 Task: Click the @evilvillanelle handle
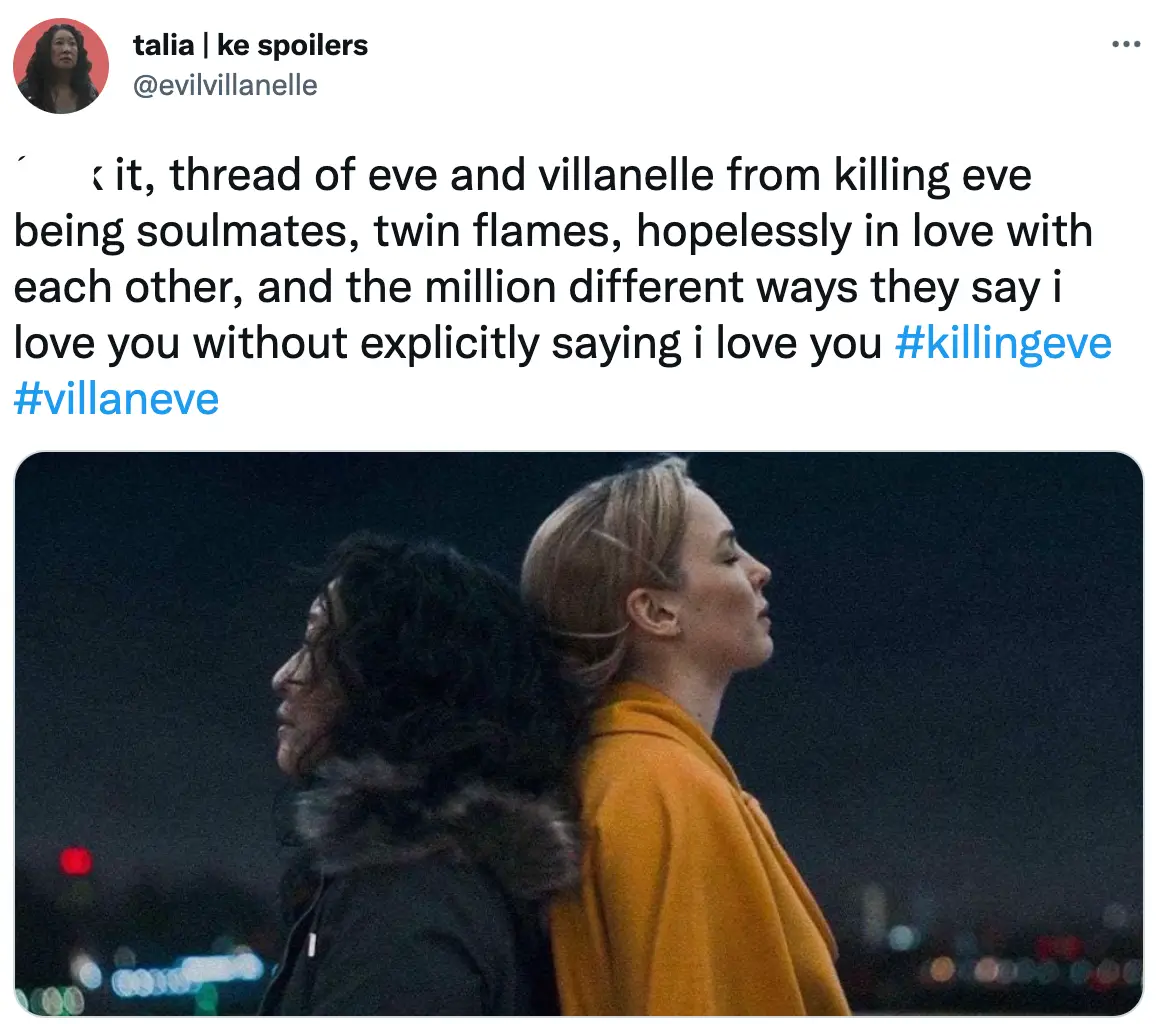[225, 85]
